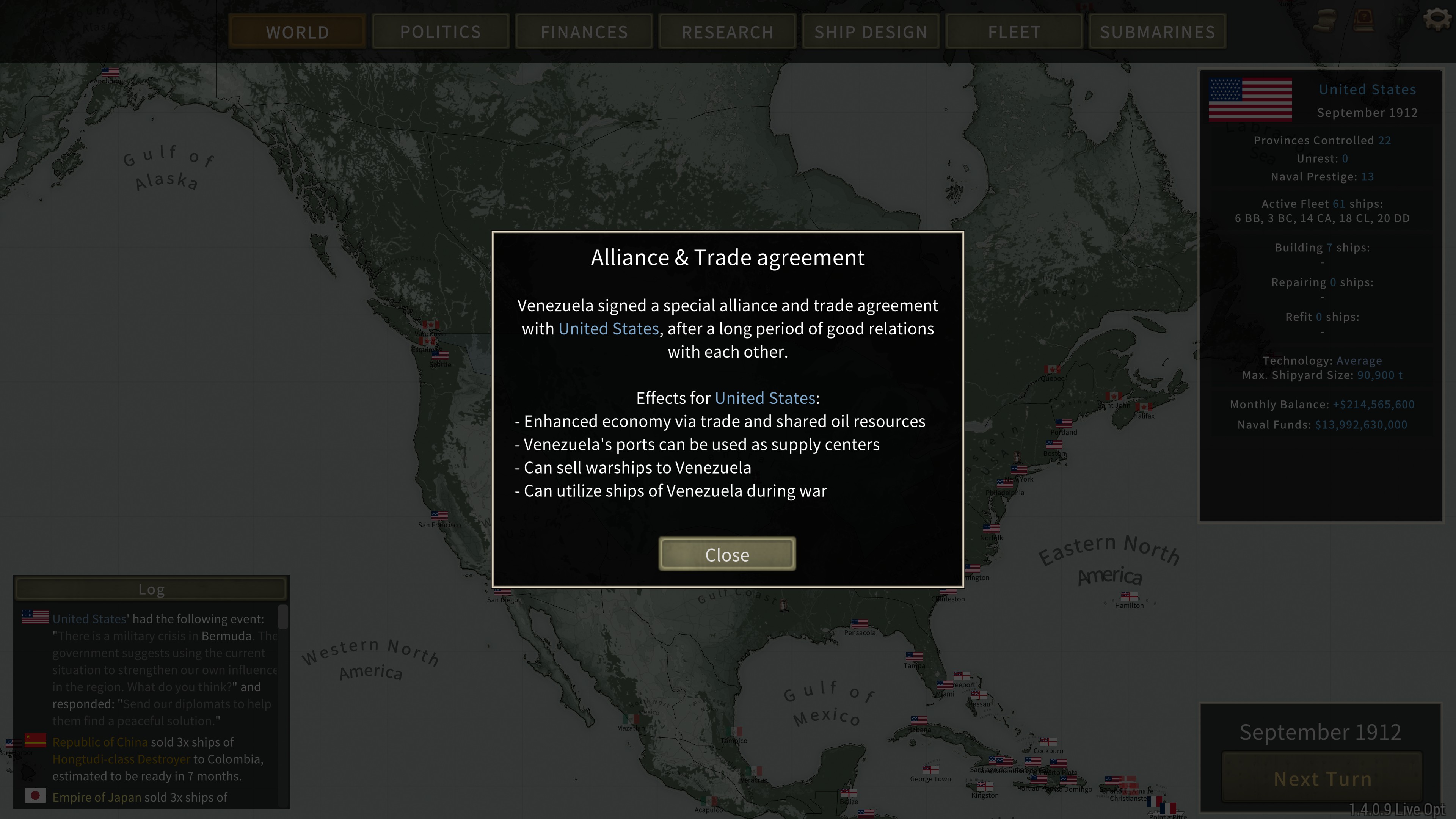Viewport: 1456px width, 819px height.
Task: Click the Log panel scrollbar
Action: (x=283, y=617)
